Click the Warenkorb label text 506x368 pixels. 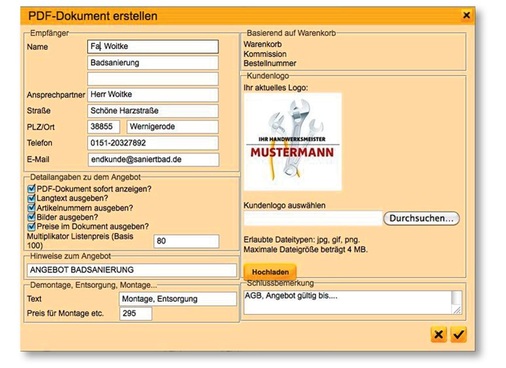click(x=263, y=44)
